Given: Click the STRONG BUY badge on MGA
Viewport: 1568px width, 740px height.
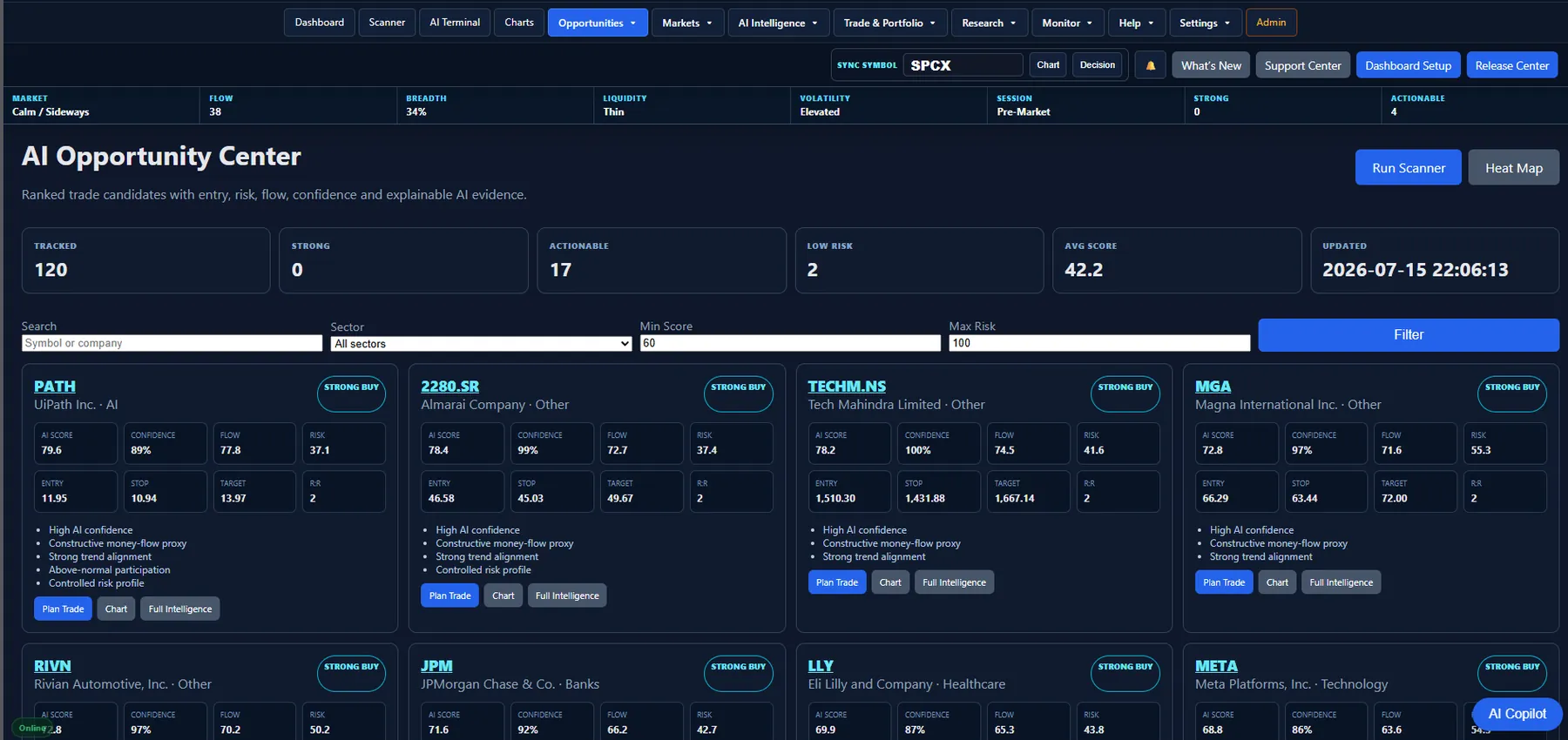Looking at the screenshot, I should (1512, 394).
